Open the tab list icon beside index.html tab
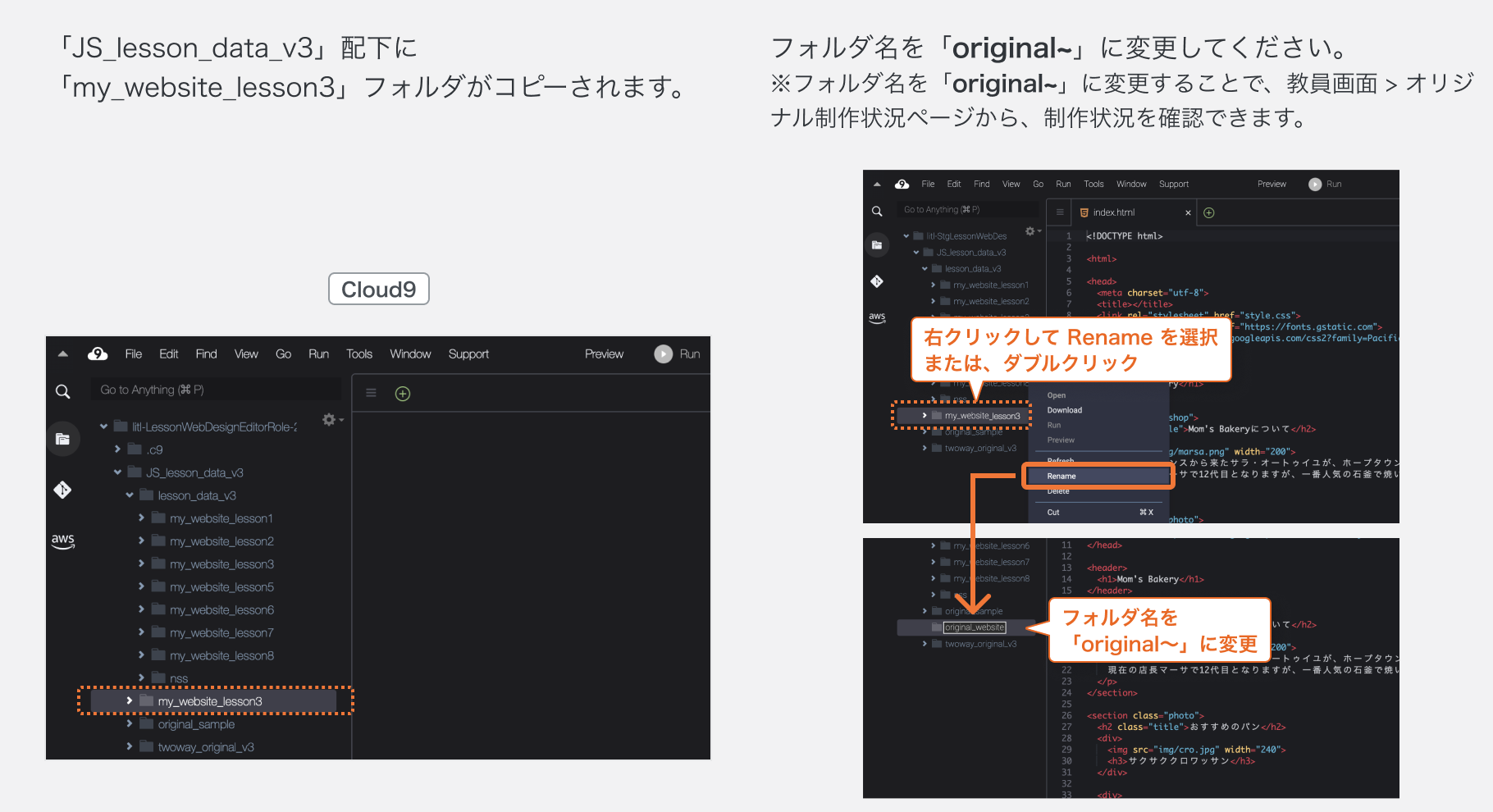This screenshot has width=1493, height=812. click(1060, 212)
